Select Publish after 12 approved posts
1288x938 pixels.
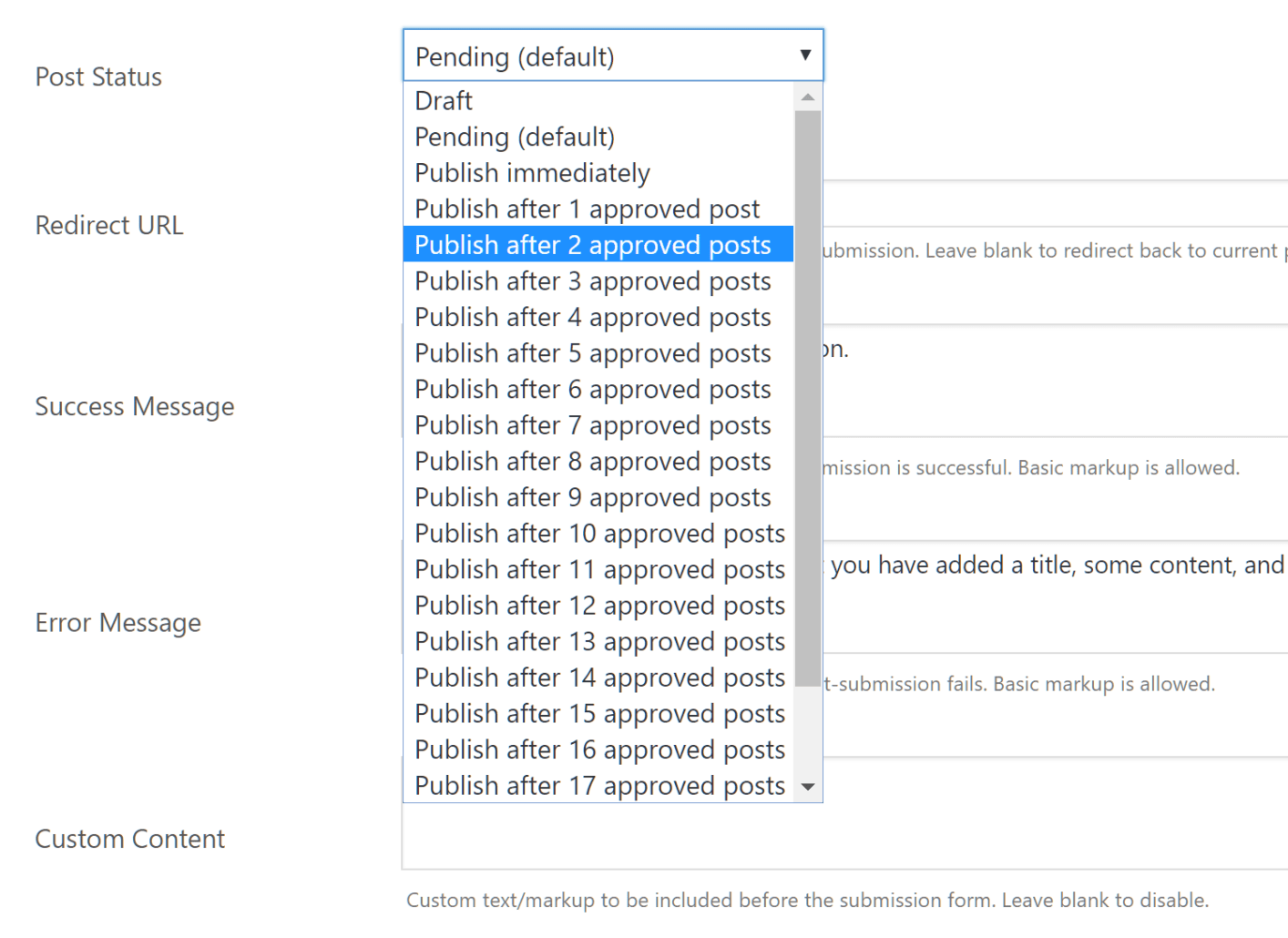(599, 606)
